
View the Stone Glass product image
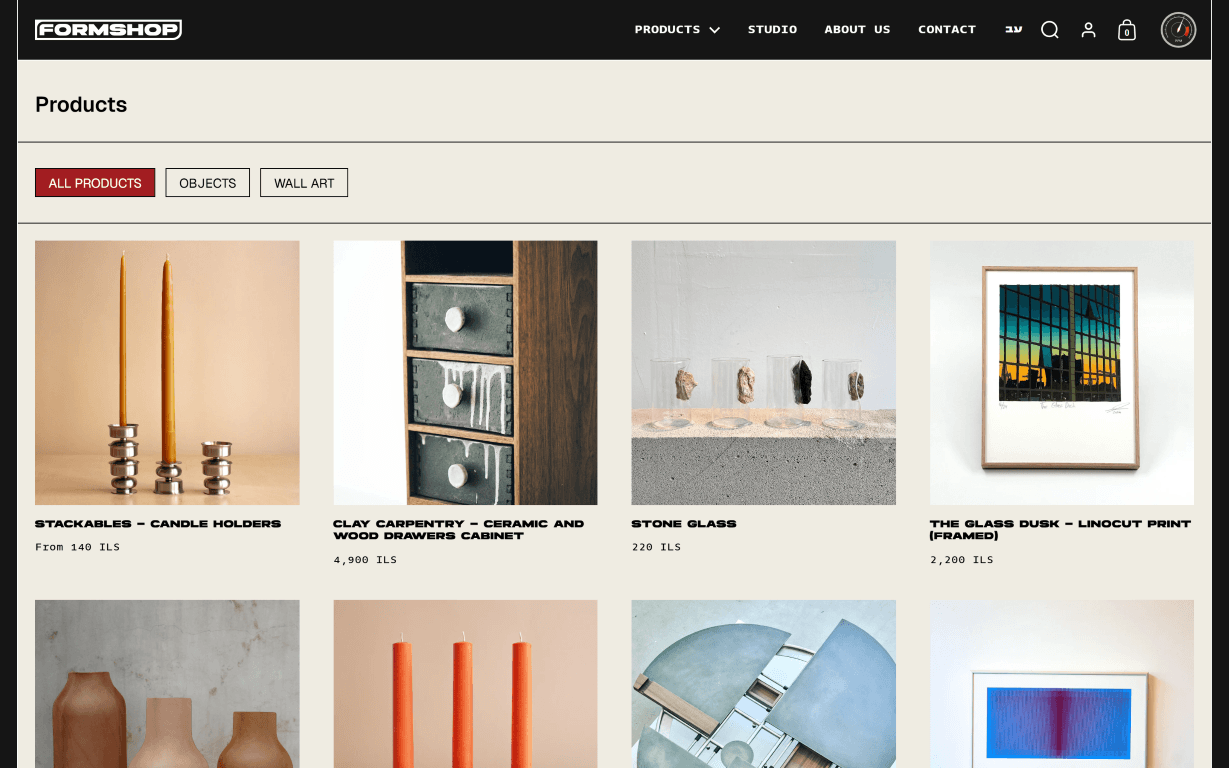(x=763, y=371)
